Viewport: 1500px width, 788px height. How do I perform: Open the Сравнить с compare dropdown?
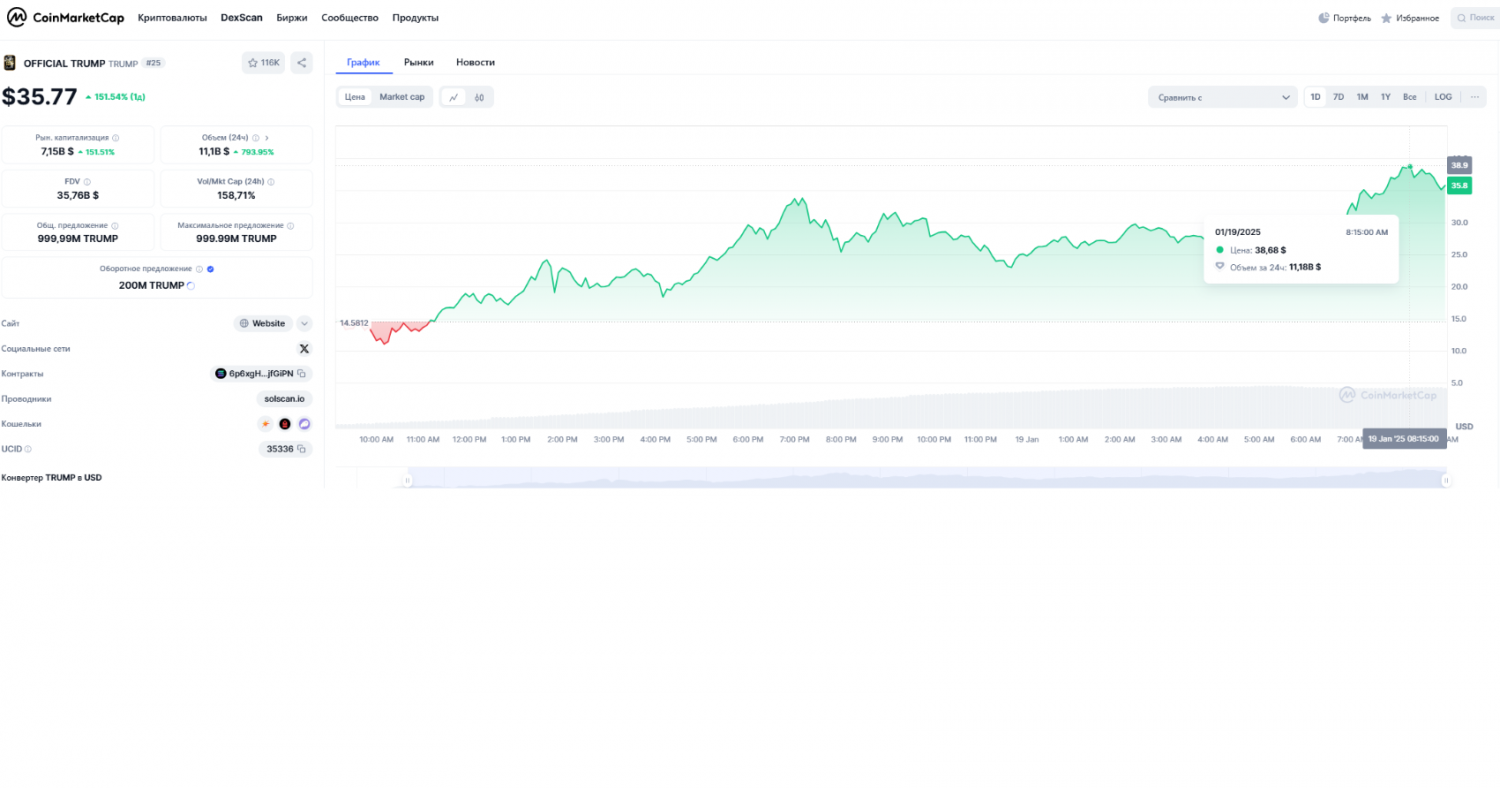click(1223, 97)
